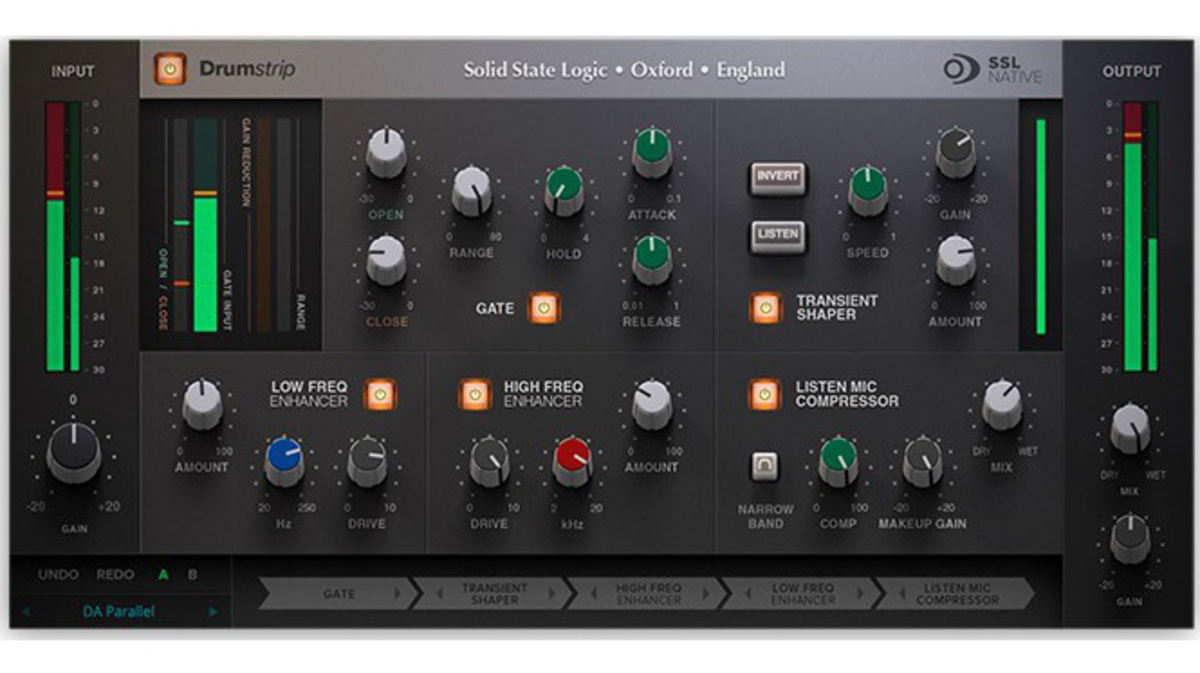Image resolution: width=1200 pixels, height=673 pixels.
Task: Click the INPUT level meter
Action: [63, 236]
